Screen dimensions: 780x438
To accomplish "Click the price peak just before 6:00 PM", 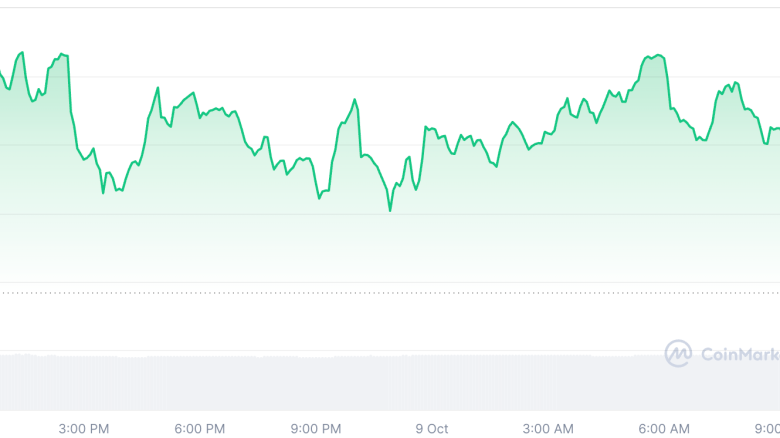I will click(158, 88).
